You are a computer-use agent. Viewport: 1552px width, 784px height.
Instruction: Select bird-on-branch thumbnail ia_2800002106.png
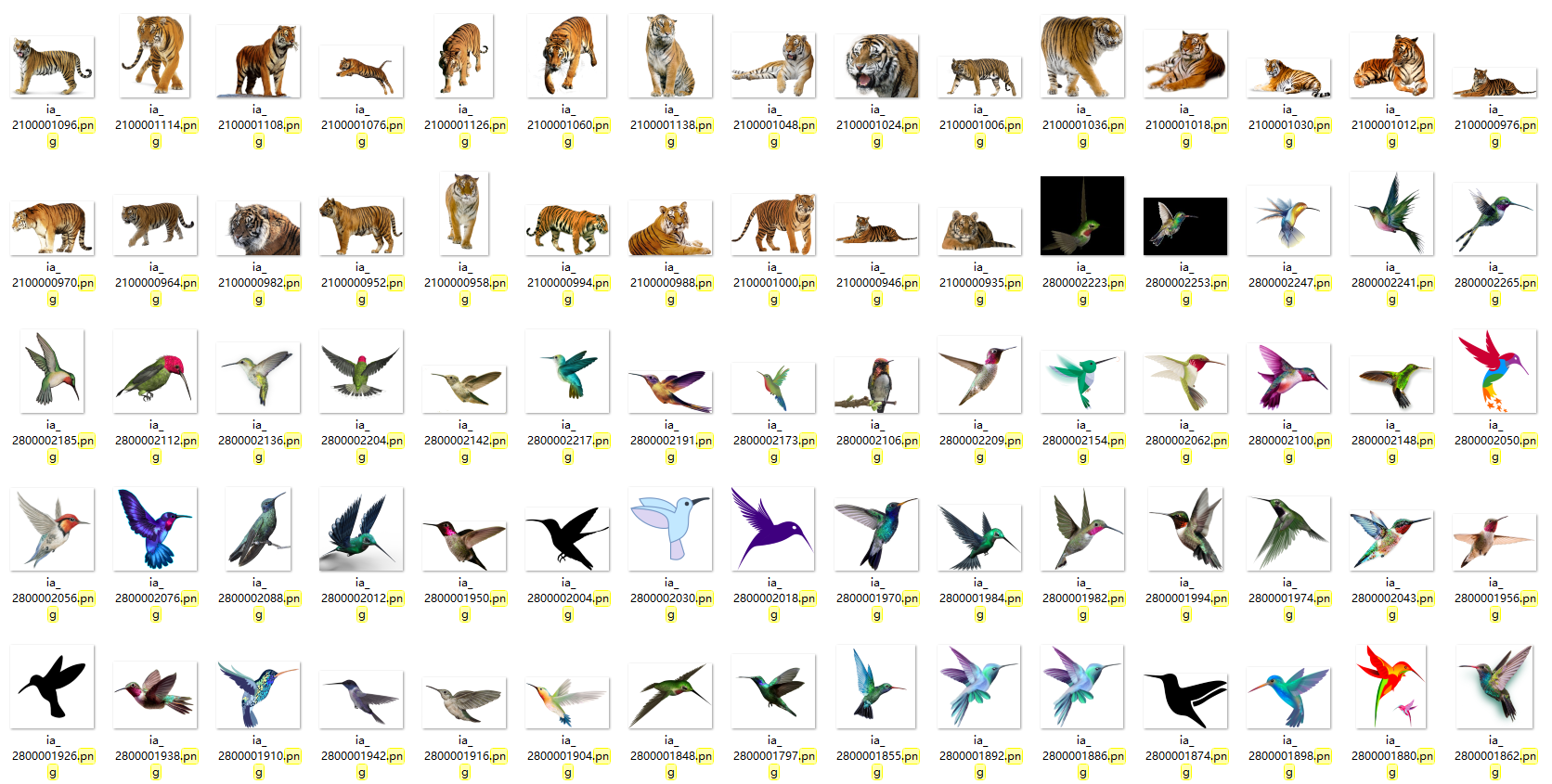(x=876, y=384)
